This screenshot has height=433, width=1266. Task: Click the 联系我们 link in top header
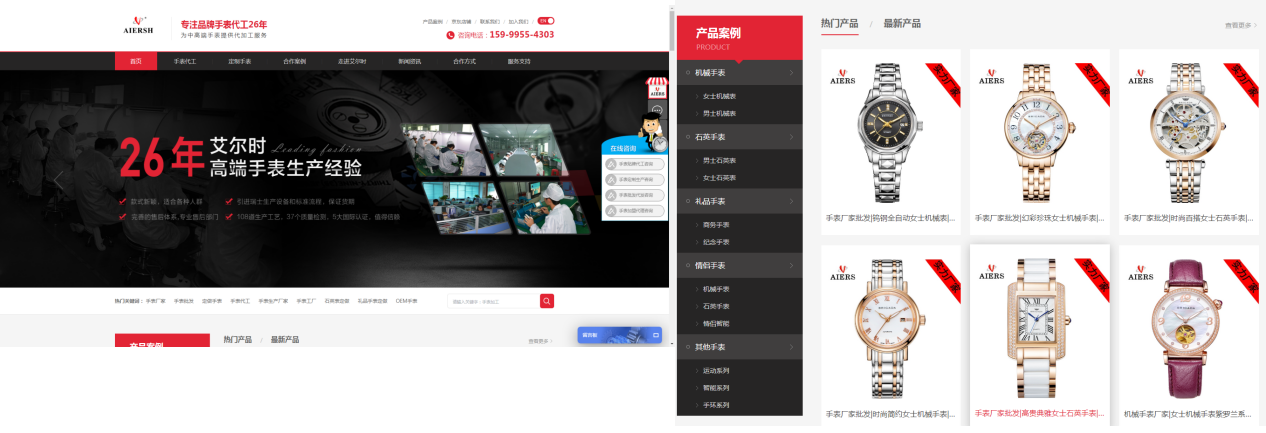click(490, 21)
